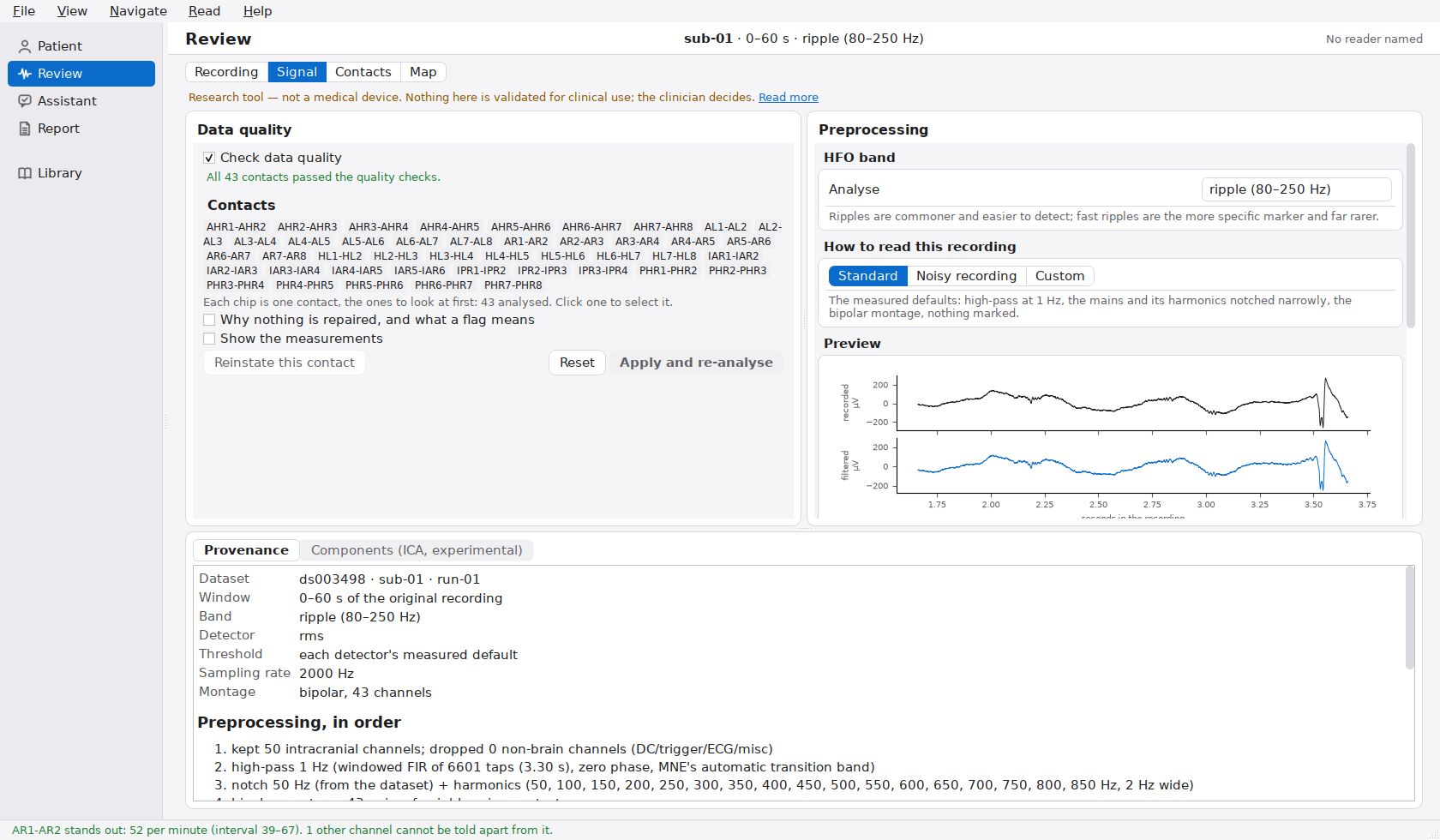Choose the Standard reading preset

pyautogui.click(x=867, y=276)
